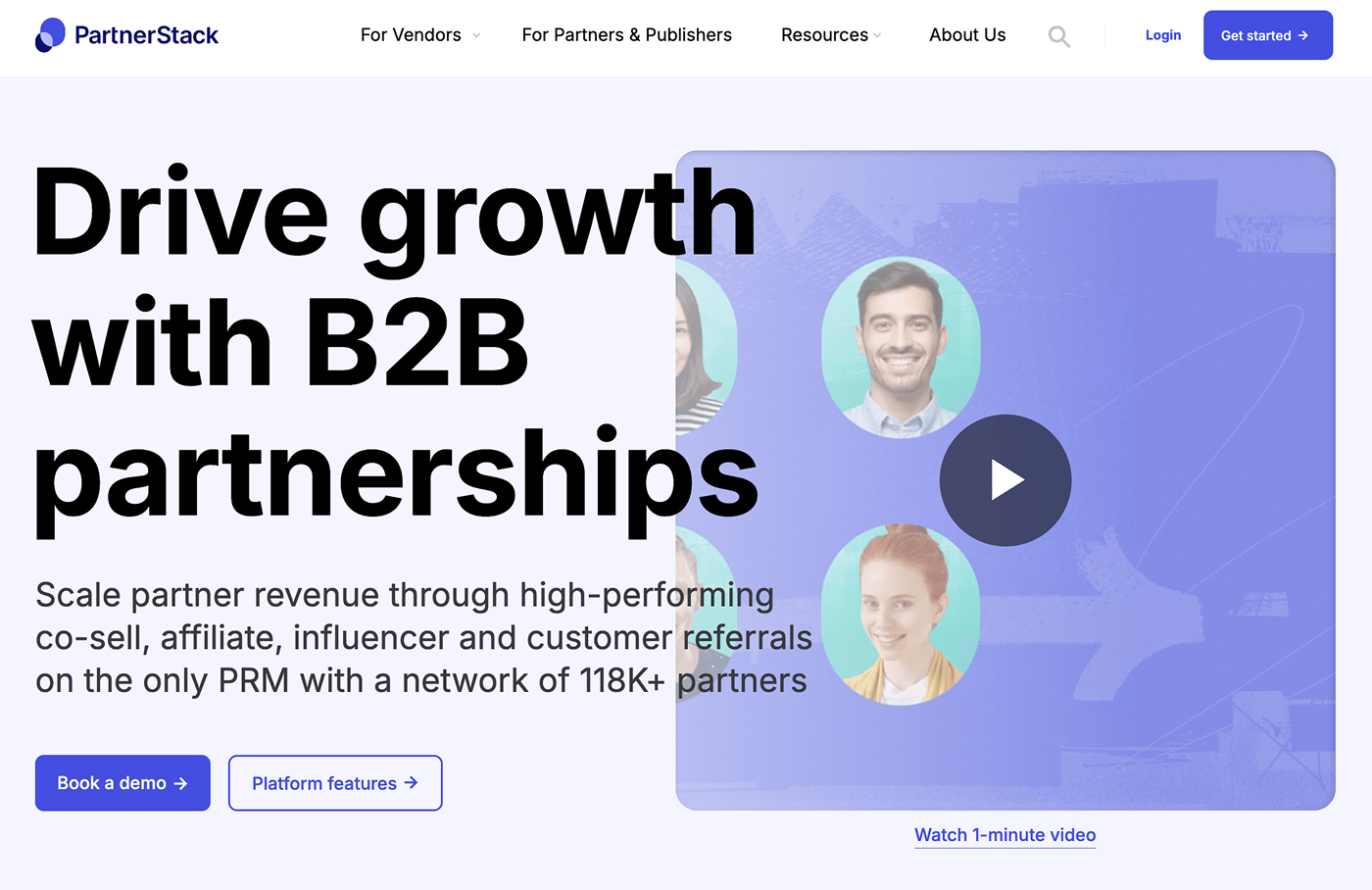The width and height of the screenshot is (1372, 890).
Task: Click the red-haired woman avatar
Action: coord(901,615)
